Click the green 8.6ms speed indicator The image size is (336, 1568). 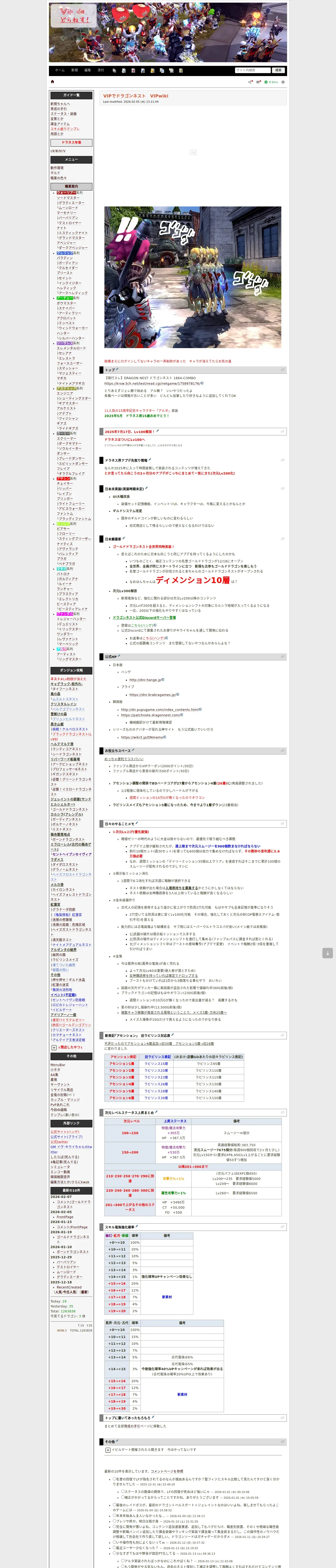pos(271,82)
